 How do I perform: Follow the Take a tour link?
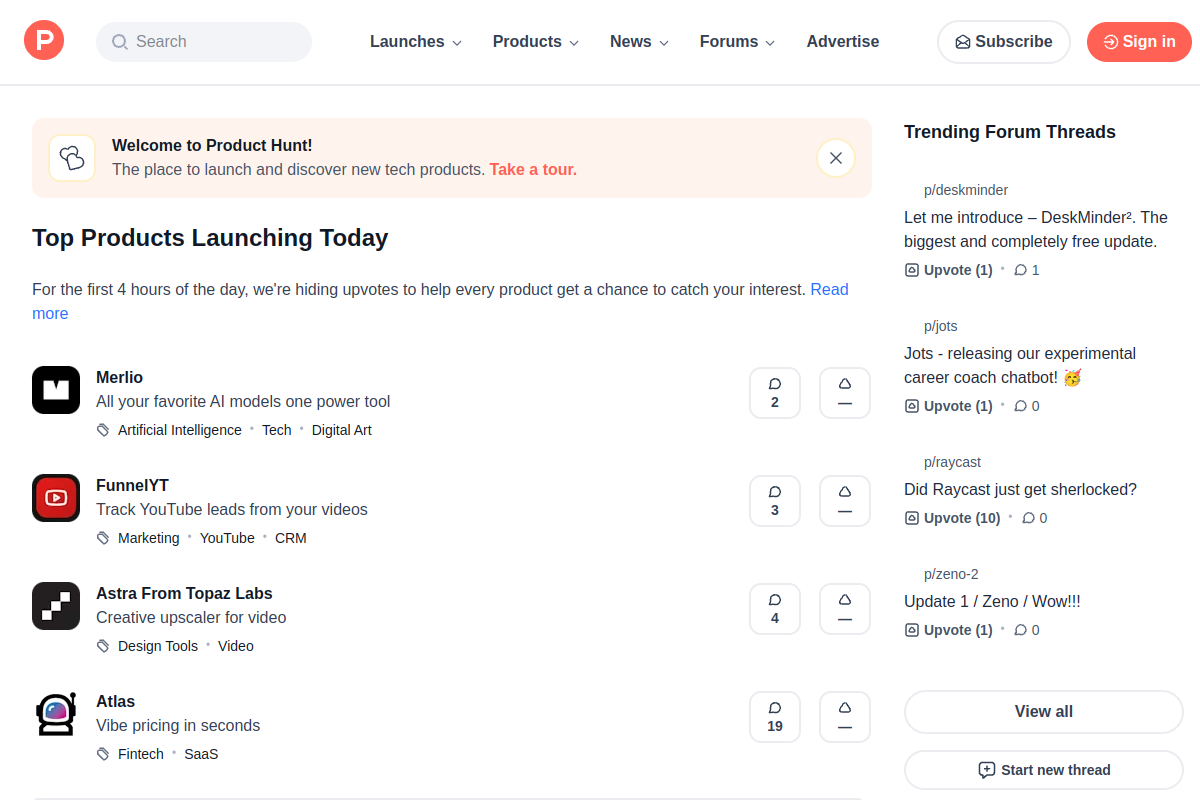point(533,170)
